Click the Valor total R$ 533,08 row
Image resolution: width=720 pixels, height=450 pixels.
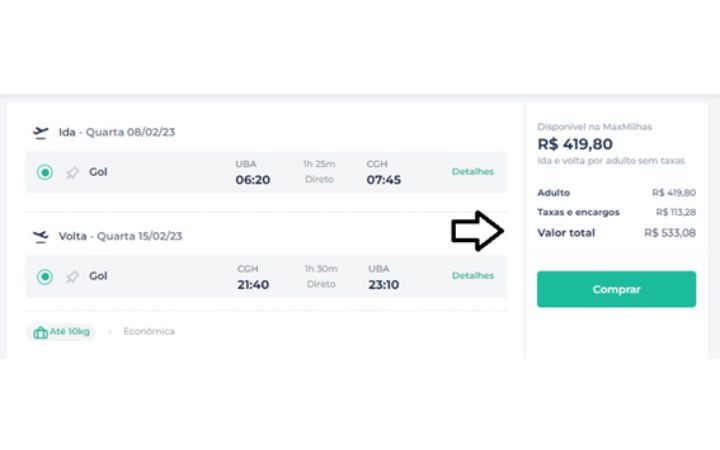coord(616,233)
